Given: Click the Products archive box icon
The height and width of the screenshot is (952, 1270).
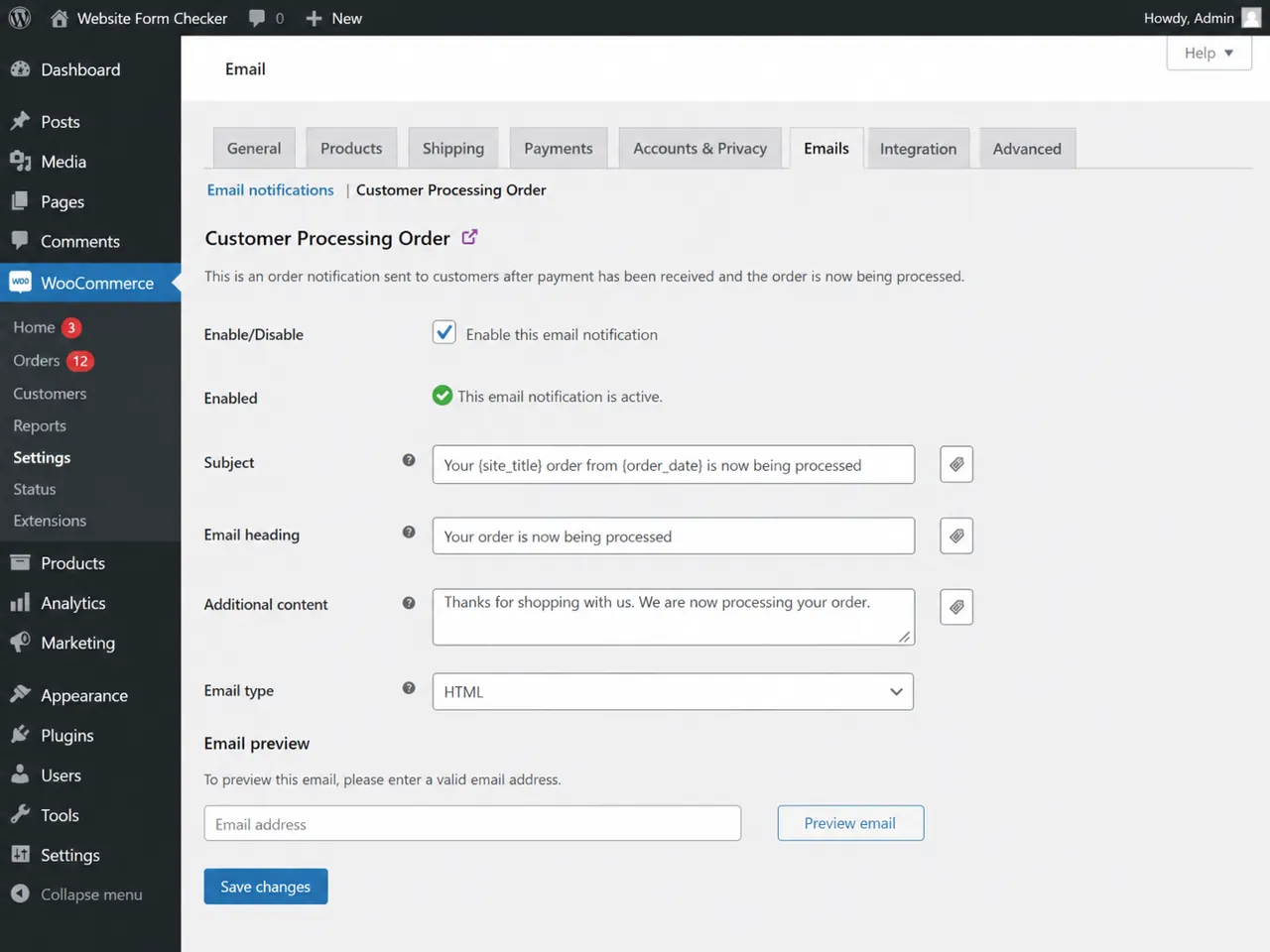Looking at the screenshot, I should click(20, 562).
